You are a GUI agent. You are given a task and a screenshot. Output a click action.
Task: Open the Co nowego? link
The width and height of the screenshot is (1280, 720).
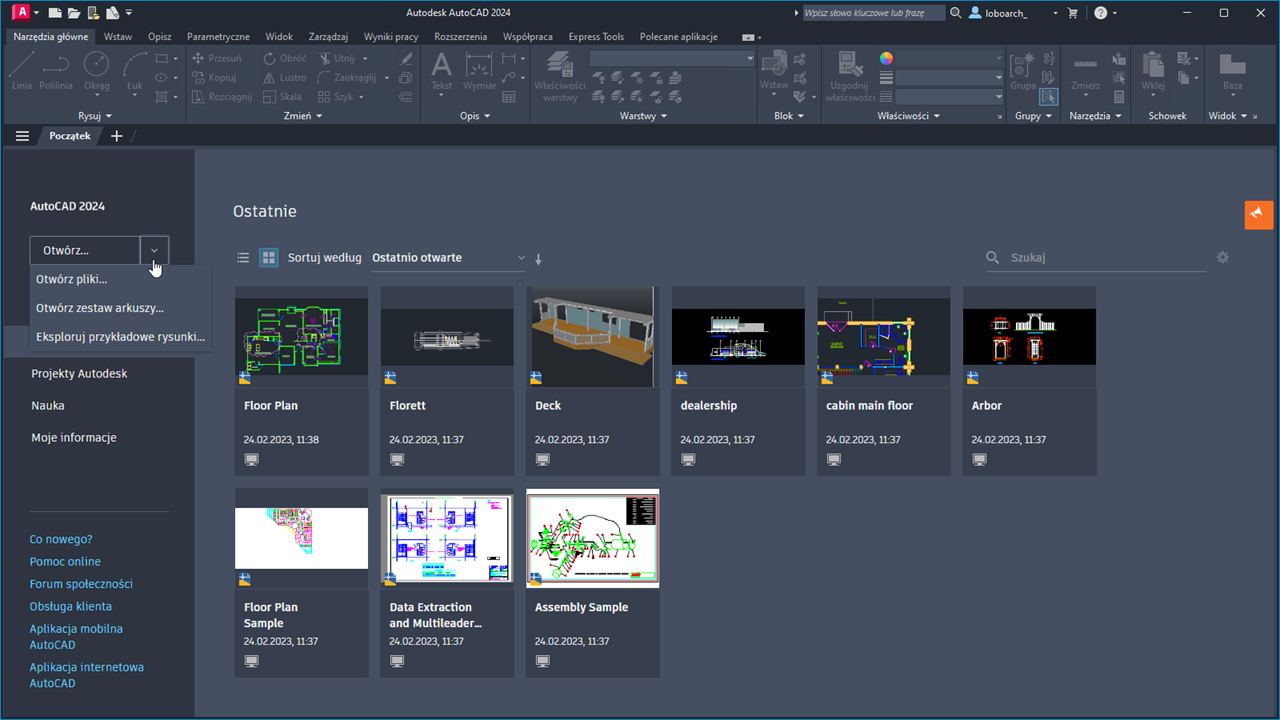coord(61,539)
